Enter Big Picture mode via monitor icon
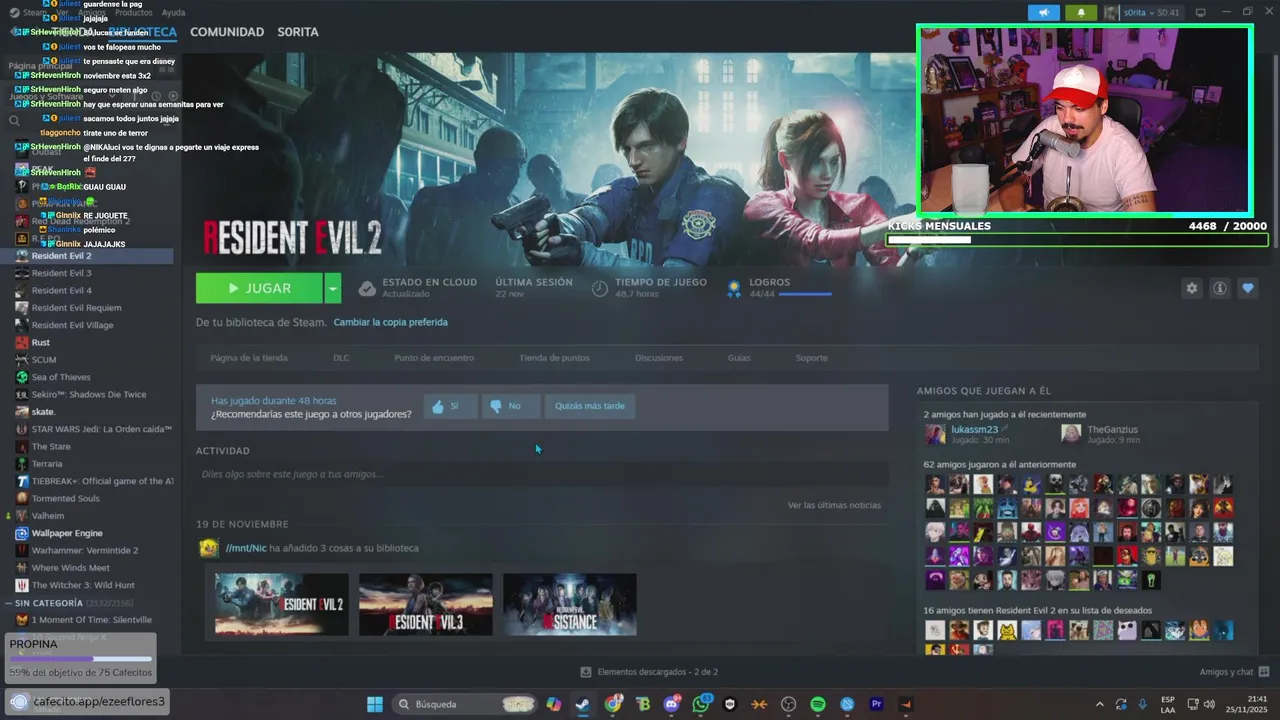The width and height of the screenshot is (1280, 720). (x=1201, y=13)
